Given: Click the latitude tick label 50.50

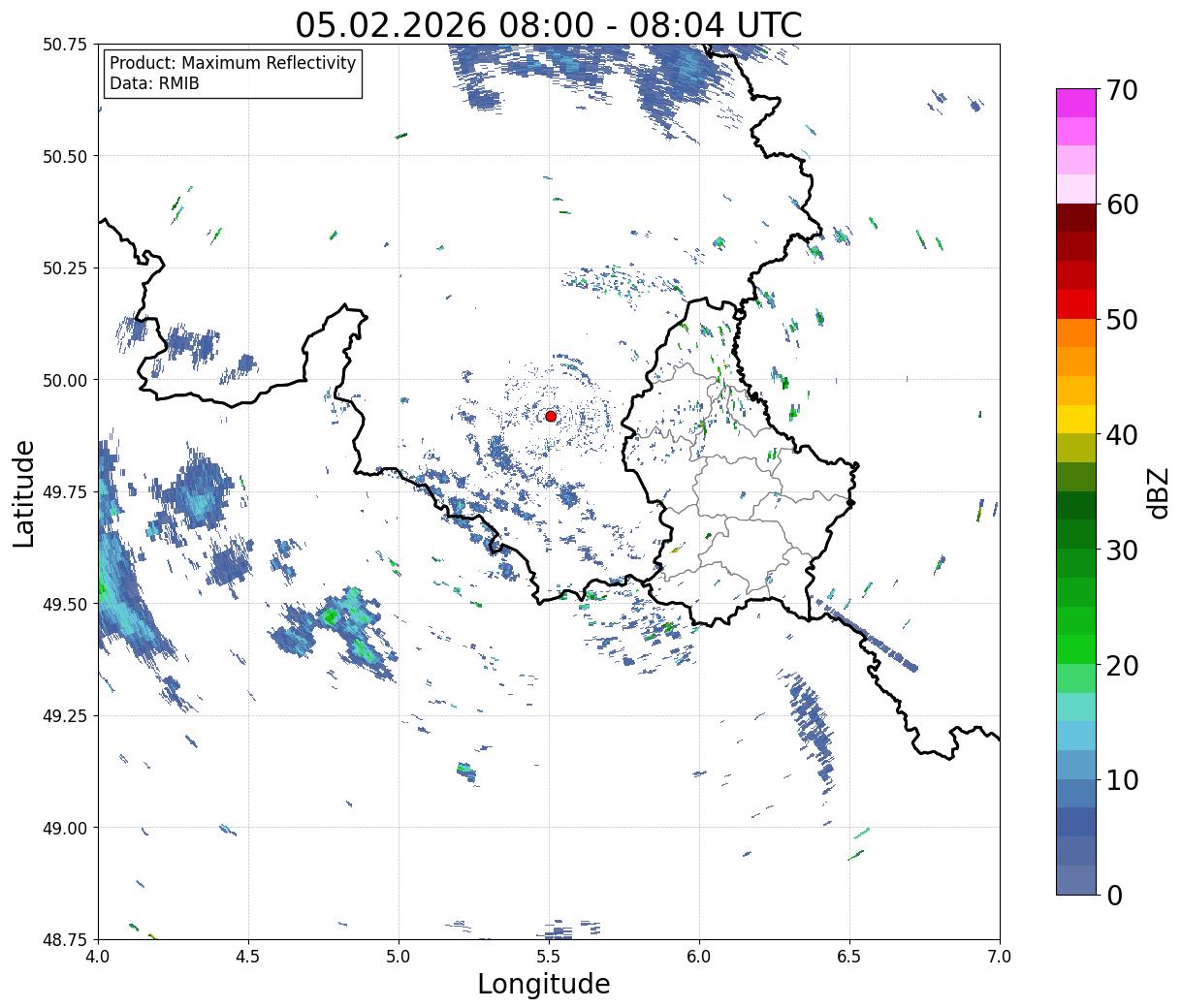Looking at the screenshot, I should [64, 156].
